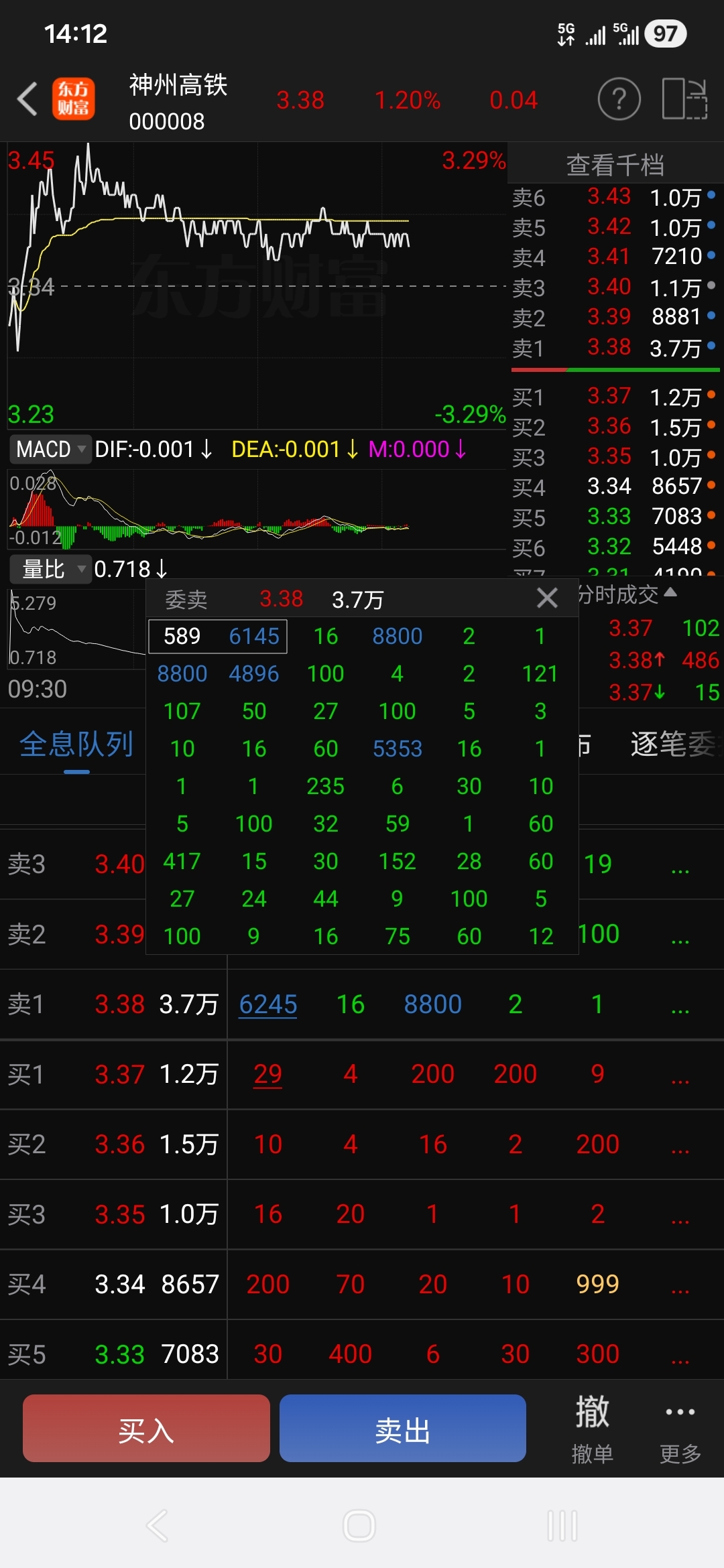
Task: Select the 买3 3.35 order book row
Action: (615, 456)
